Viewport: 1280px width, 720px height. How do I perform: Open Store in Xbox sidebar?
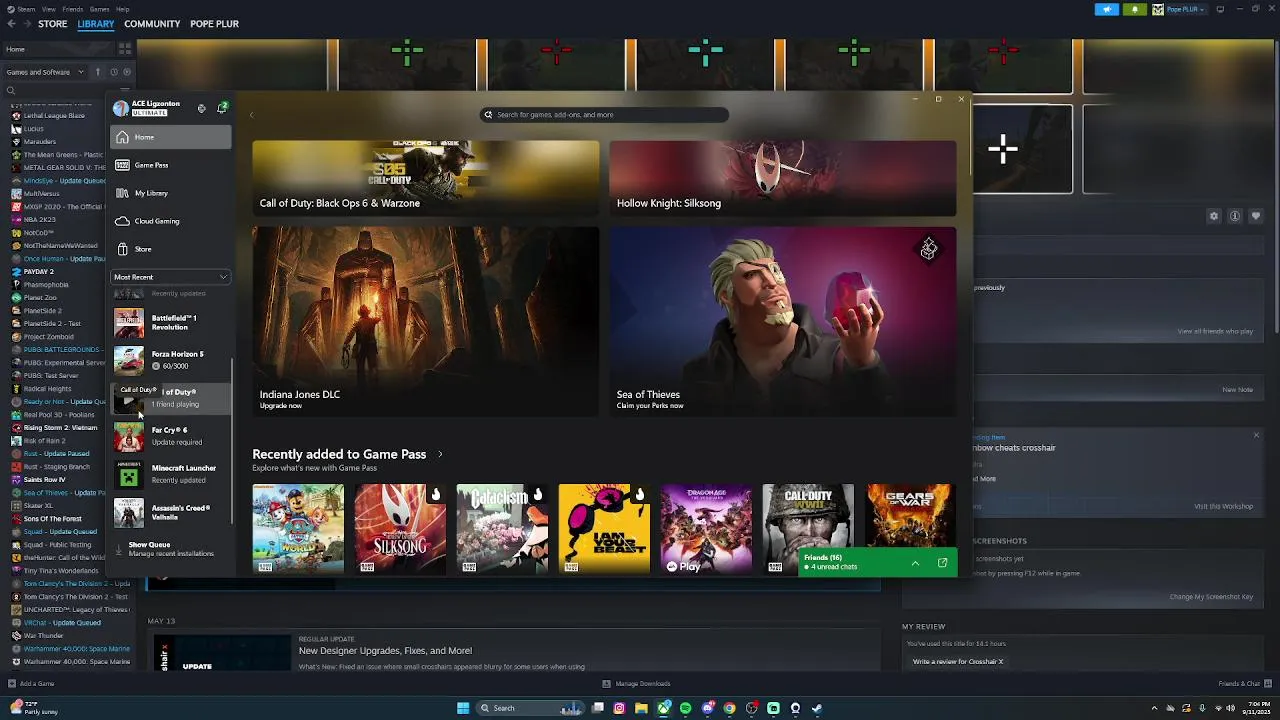[x=171, y=249]
